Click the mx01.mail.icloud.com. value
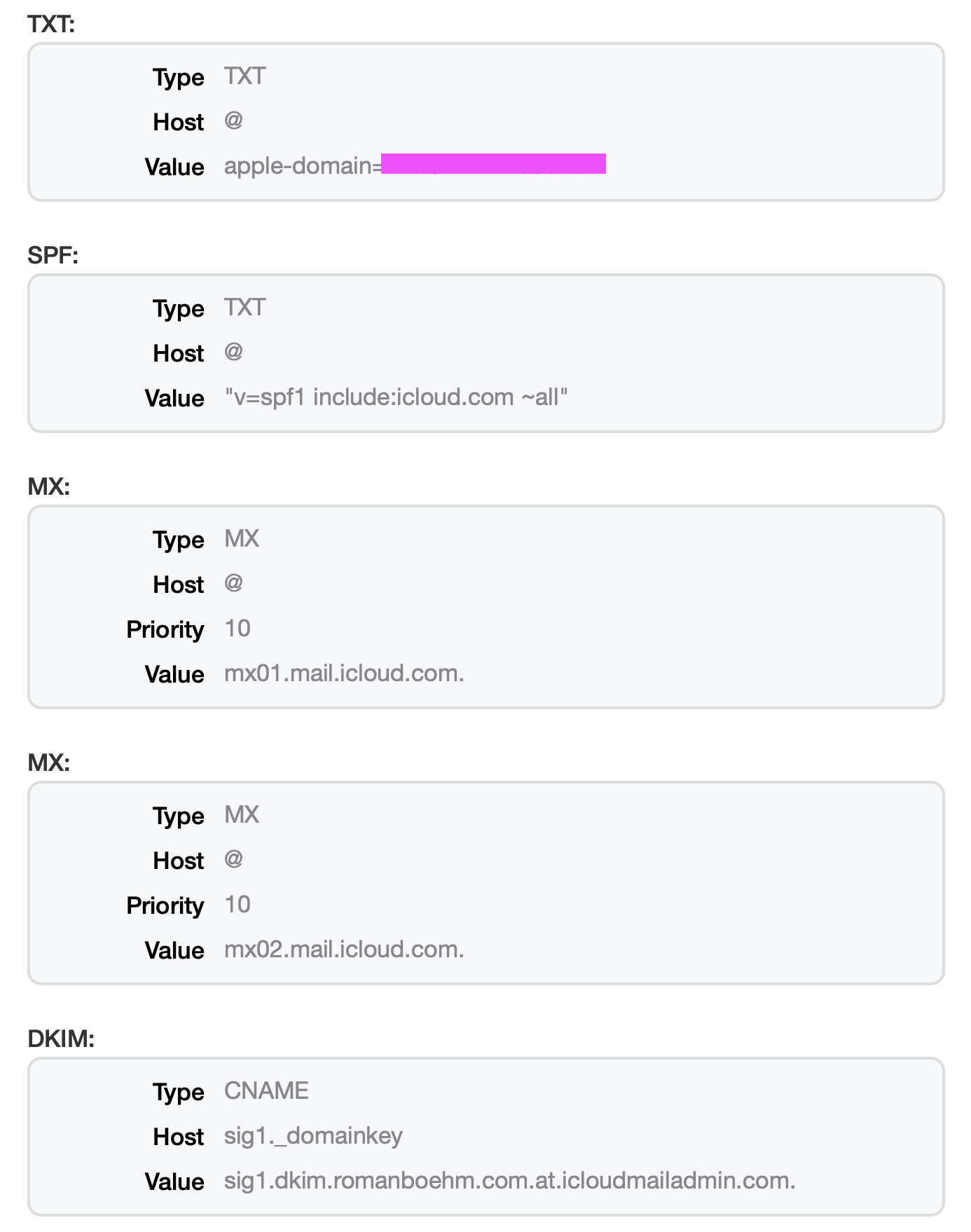Screen dimensions: 971x1232 pyautogui.click(x=344, y=673)
